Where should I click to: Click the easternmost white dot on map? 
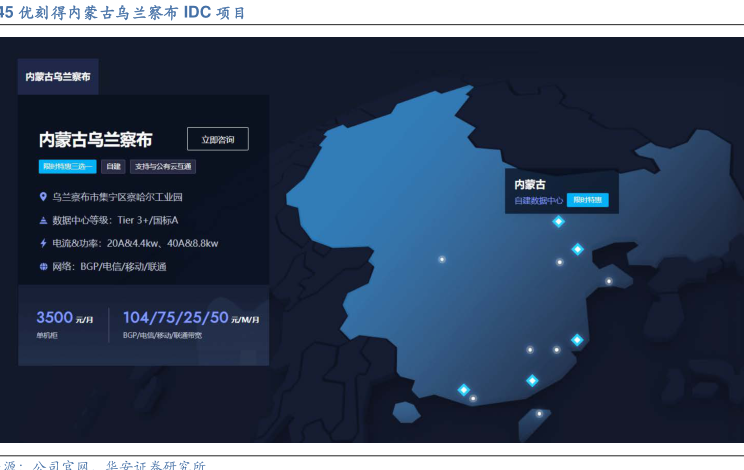coord(608,281)
